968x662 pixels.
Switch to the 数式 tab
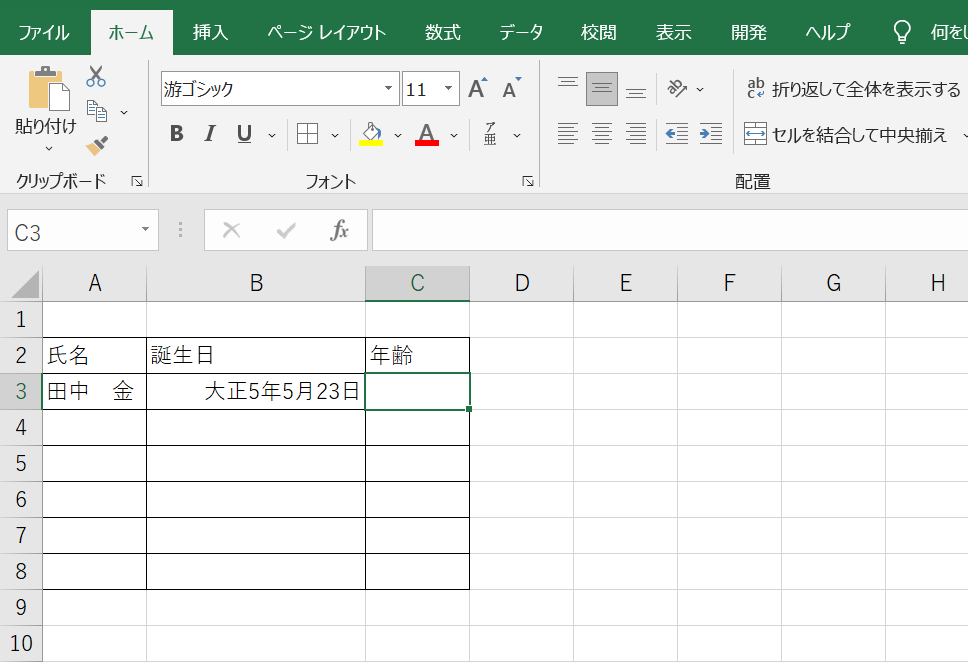click(443, 32)
